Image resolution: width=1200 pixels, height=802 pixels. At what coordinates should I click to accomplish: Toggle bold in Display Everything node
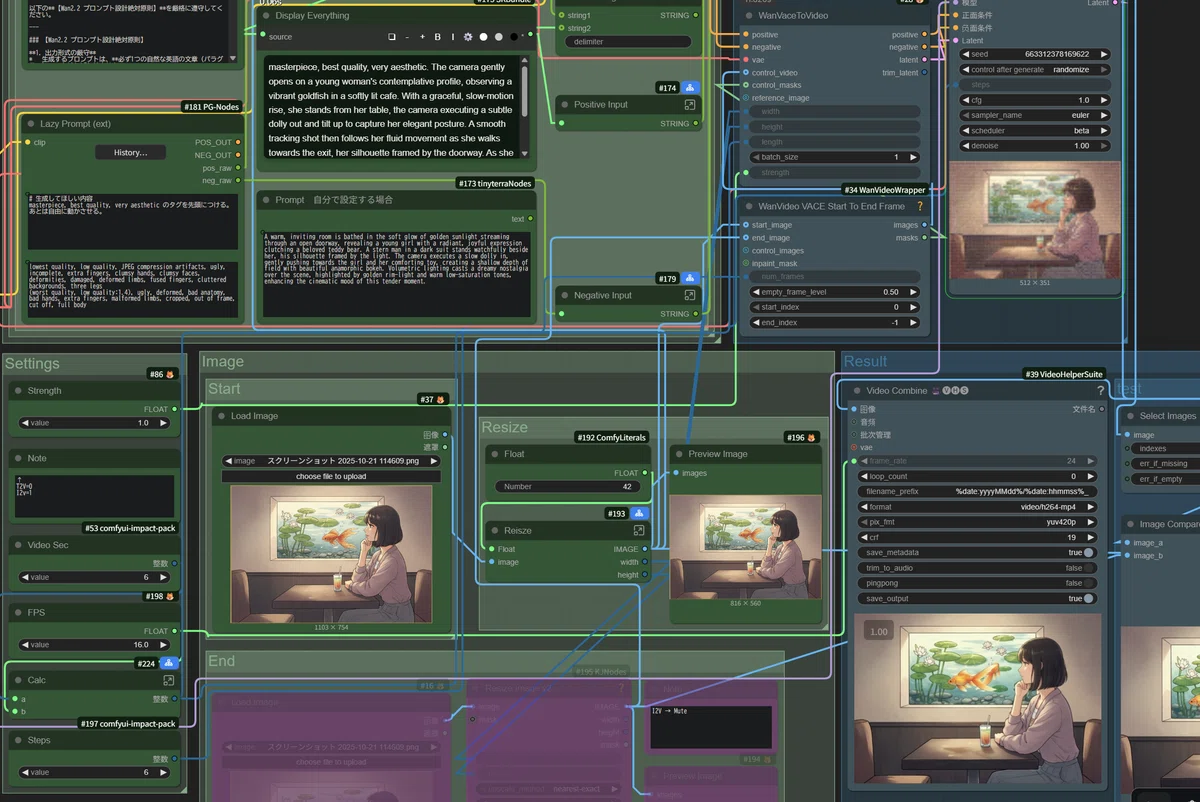click(x=437, y=37)
